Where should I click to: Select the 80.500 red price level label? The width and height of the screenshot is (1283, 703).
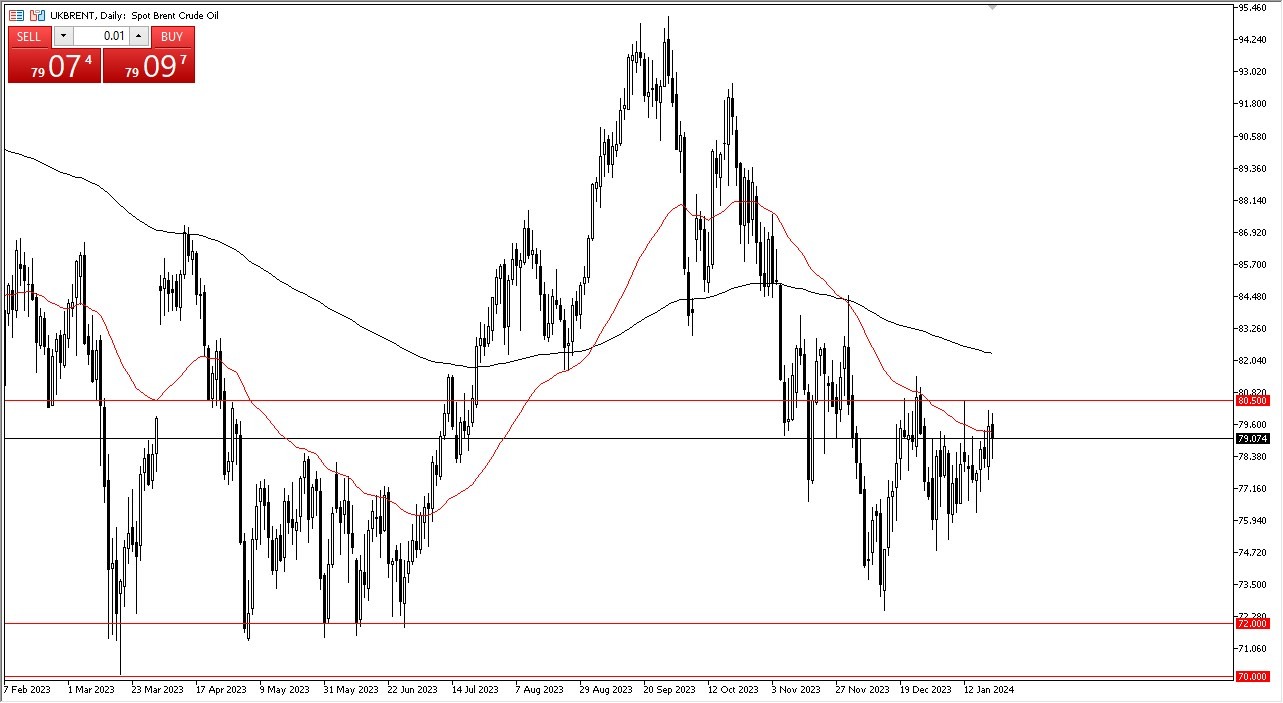1252,400
